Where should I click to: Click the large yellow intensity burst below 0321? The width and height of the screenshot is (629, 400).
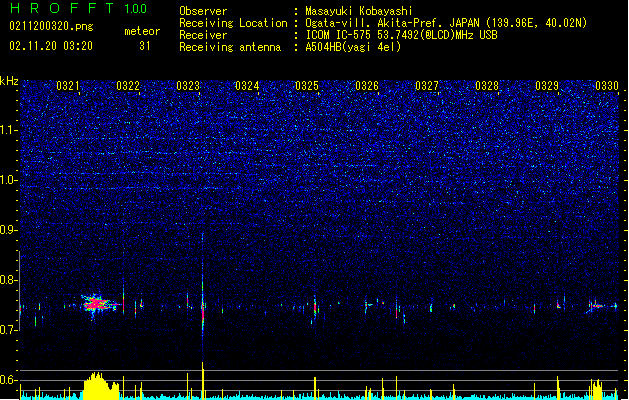pos(101,386)
